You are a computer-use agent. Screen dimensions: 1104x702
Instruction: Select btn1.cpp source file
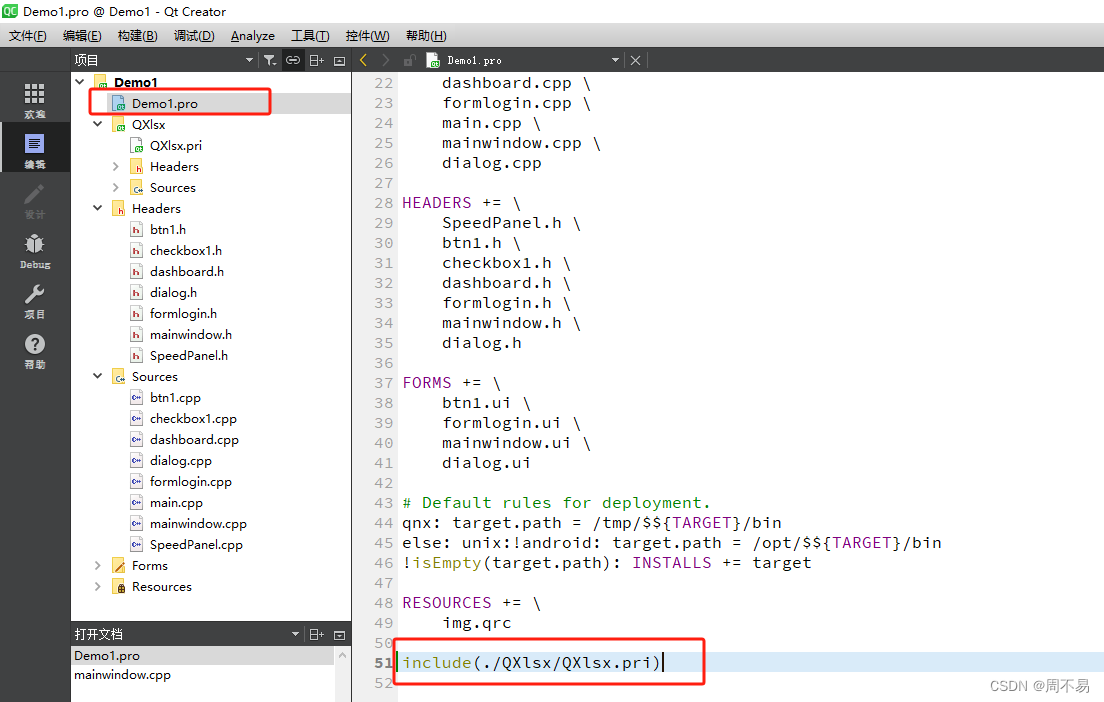click(x=175, y=398)
